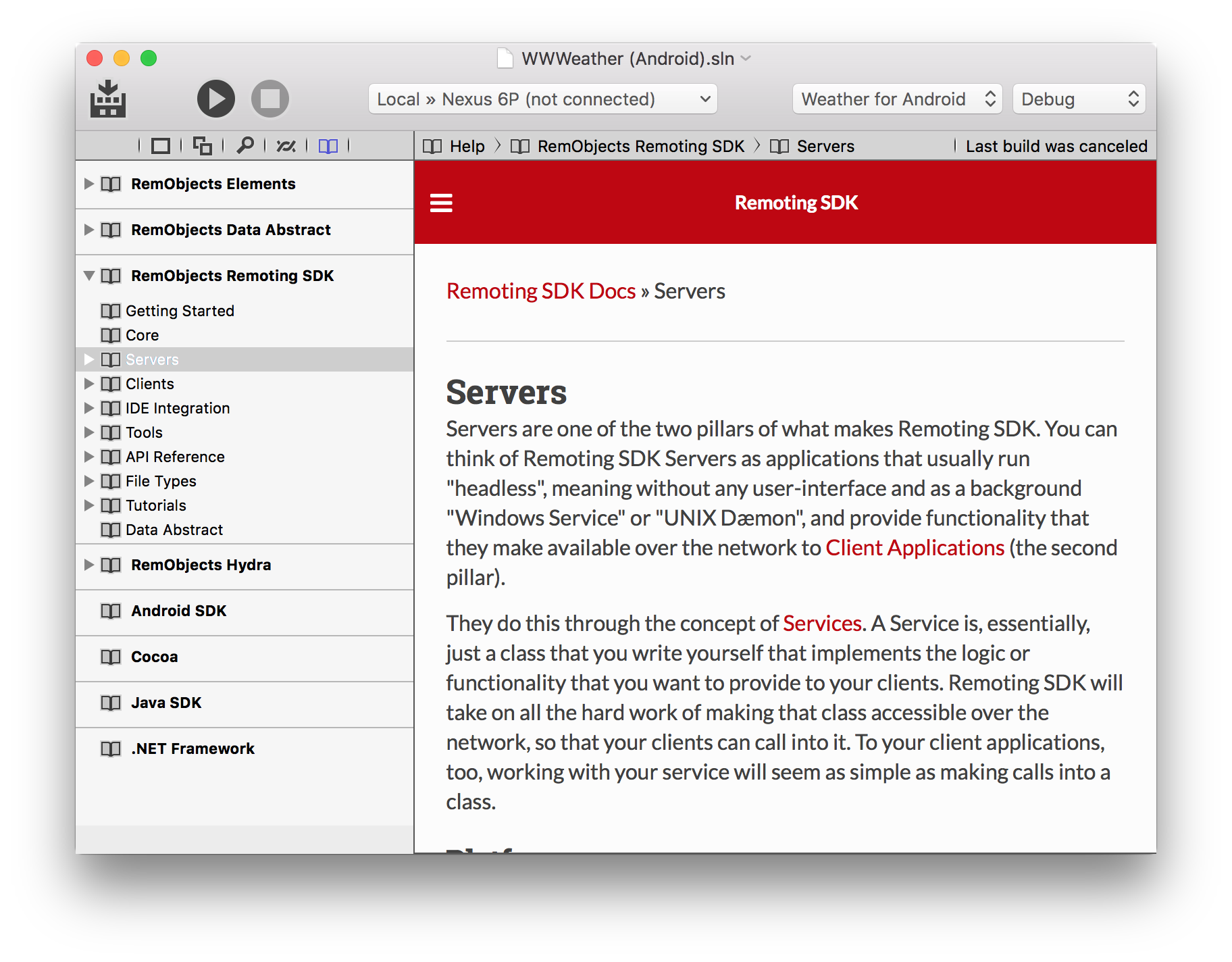Expand the RemObjects Hydra node
The height and width of the screenshot is (962, 1232).
[88, 565]
